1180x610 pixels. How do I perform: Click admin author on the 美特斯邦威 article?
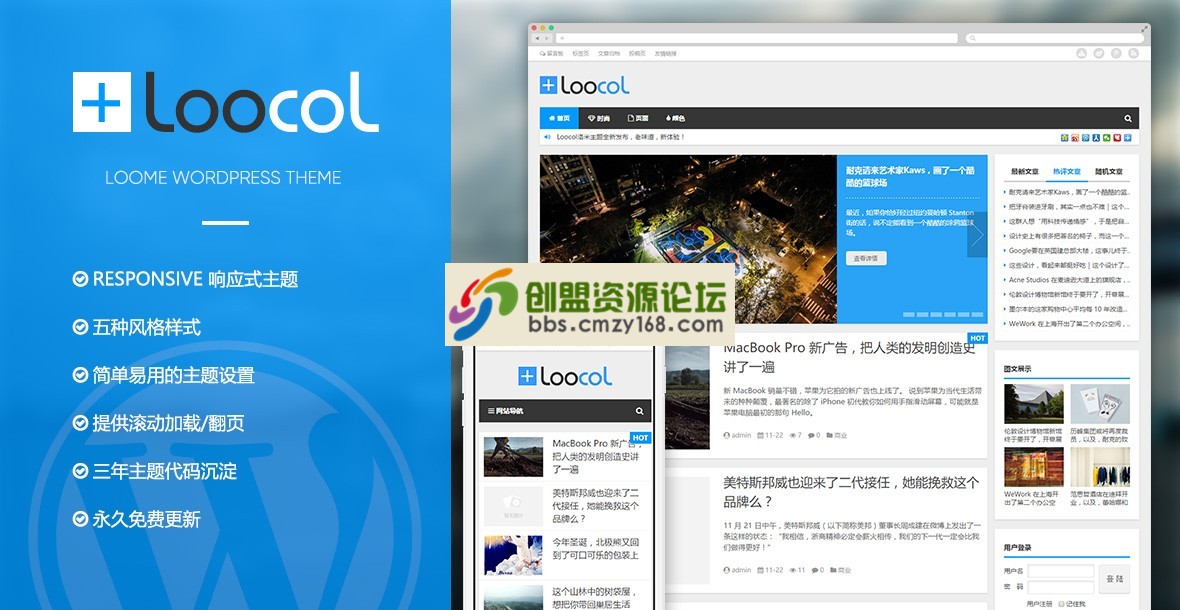[x=738, y=569]
